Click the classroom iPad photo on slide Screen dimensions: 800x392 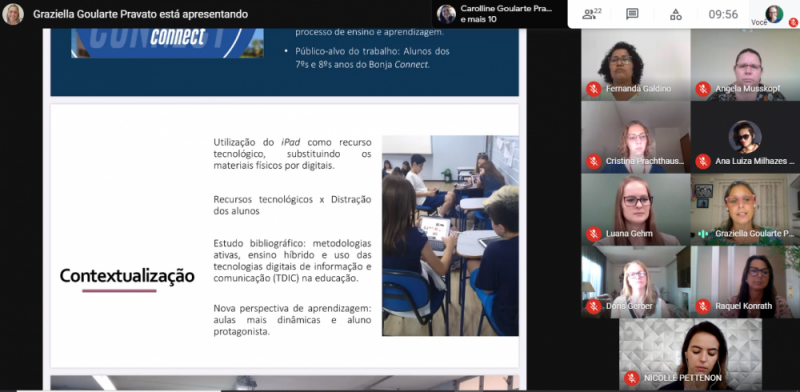click(450, 235)
